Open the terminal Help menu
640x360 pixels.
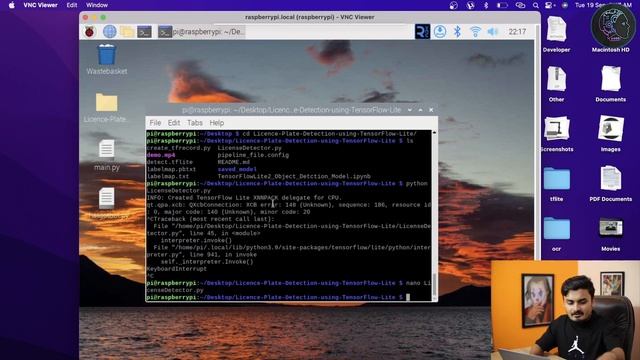pyautogui.click(x=216, y=123)
